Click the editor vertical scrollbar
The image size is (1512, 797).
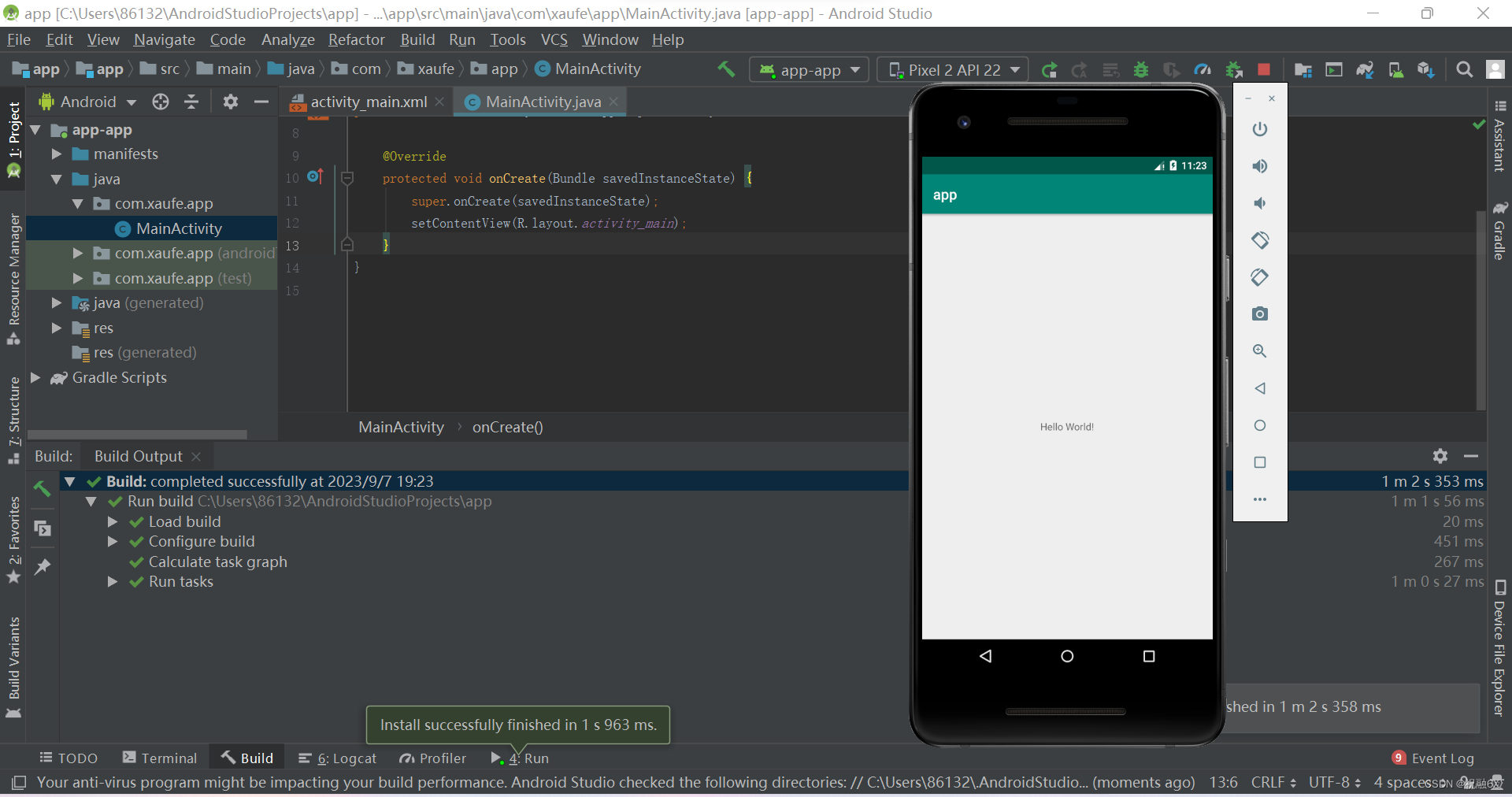pos(1481,310)
